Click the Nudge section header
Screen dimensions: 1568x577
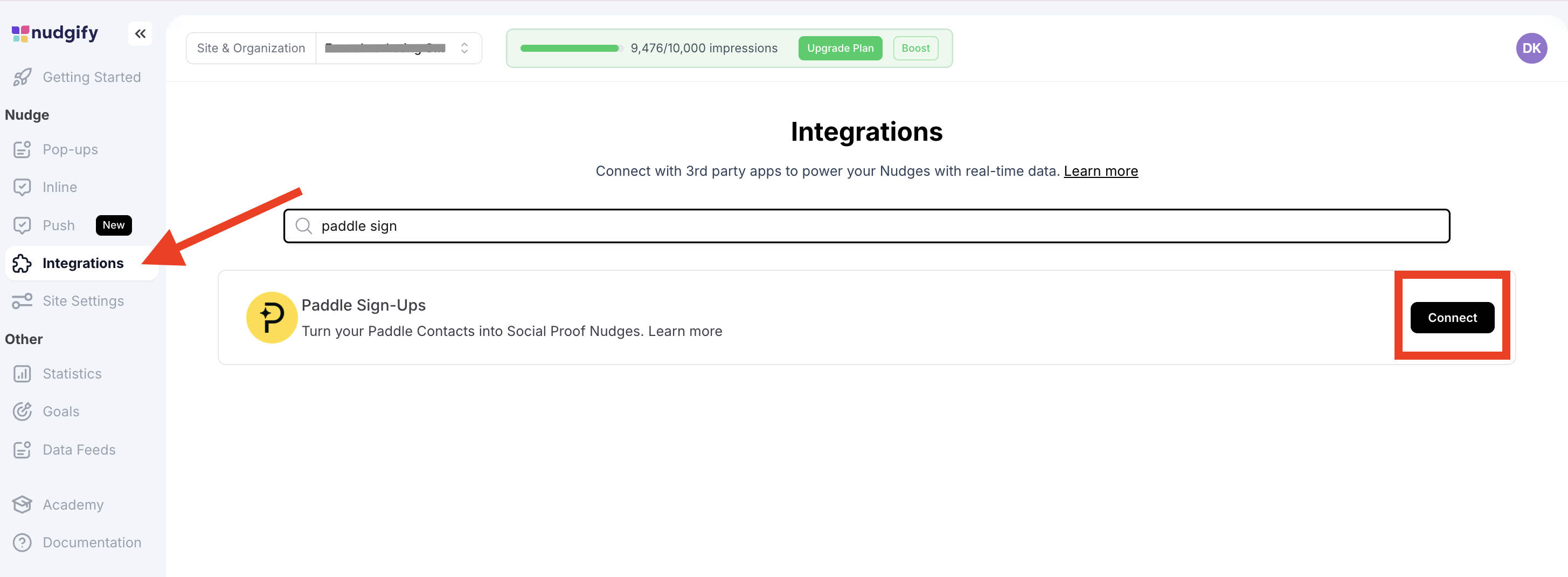(x=27, y=115)
